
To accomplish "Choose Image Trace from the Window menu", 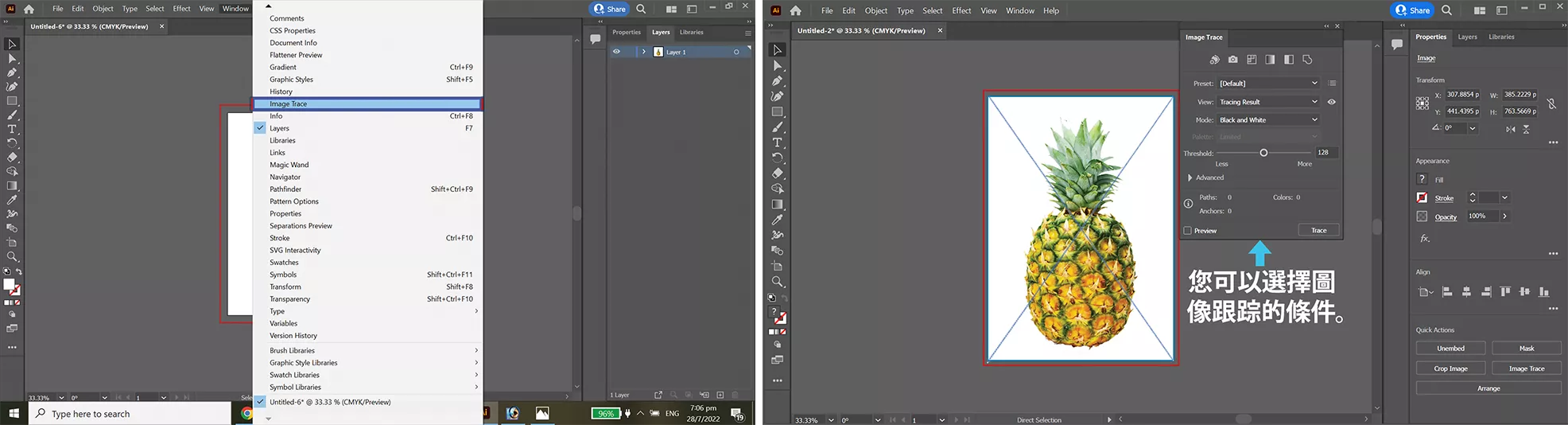I will pos(288,104).
